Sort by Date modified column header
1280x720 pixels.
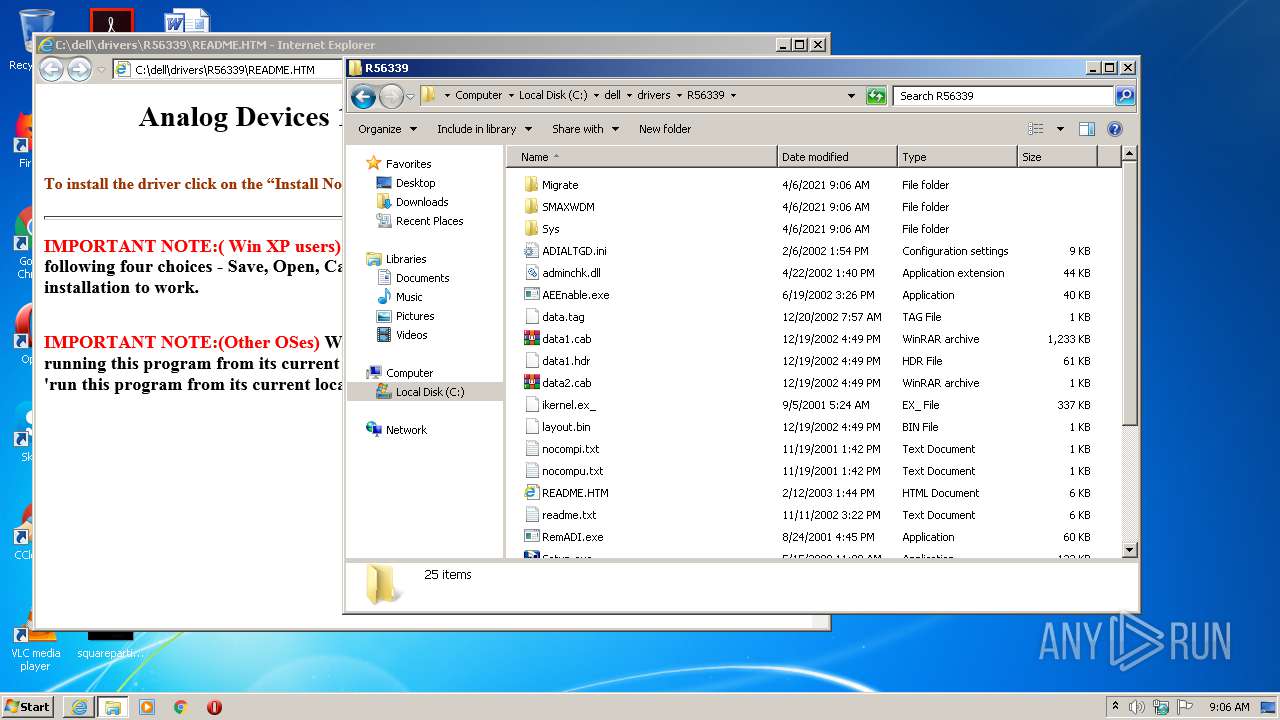(x=837, y=157)
